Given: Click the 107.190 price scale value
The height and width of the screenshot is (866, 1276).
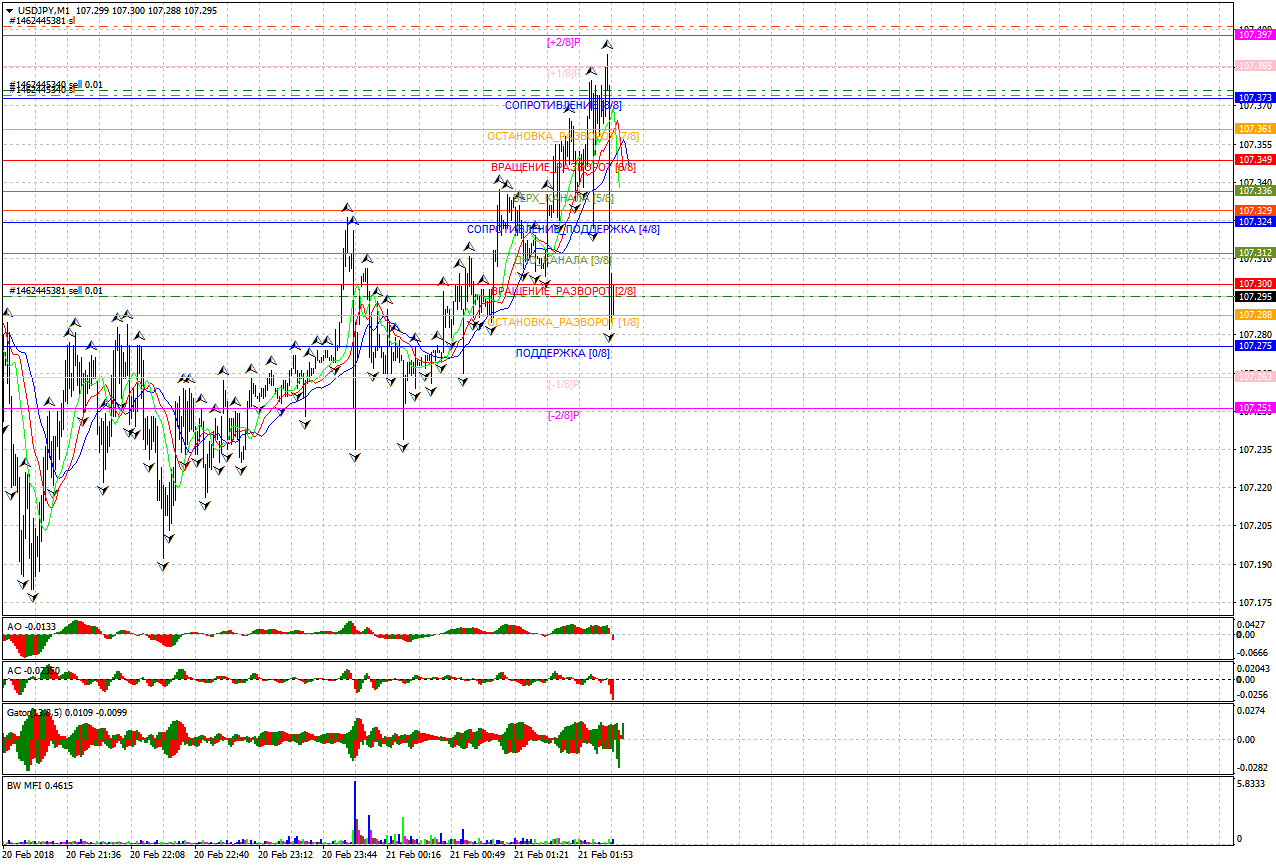Looking at the screenshot, I should [x=1255, y=564].
